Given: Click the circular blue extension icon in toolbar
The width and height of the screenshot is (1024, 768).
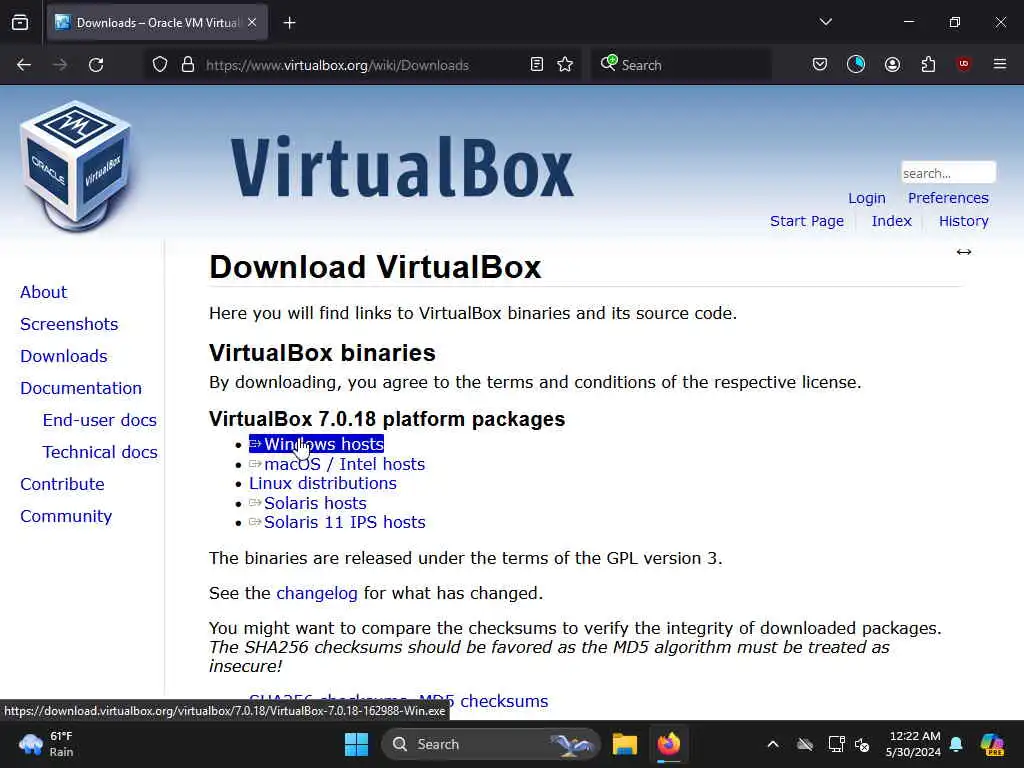Looking at the screenshot, I should tap(856, 64).
